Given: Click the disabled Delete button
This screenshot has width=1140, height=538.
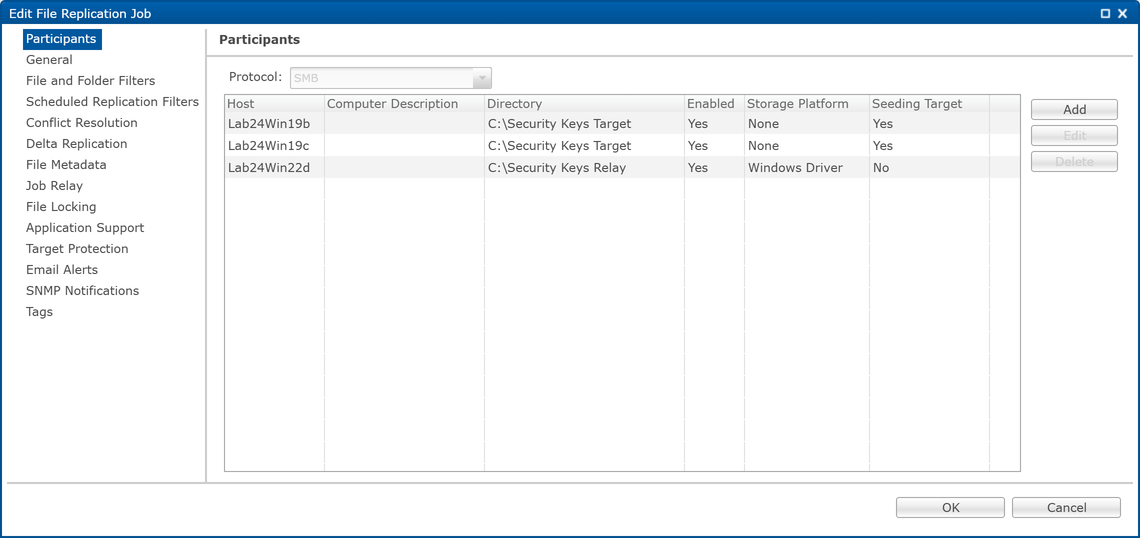Looking at the screenshot, I should [1074, 161].
